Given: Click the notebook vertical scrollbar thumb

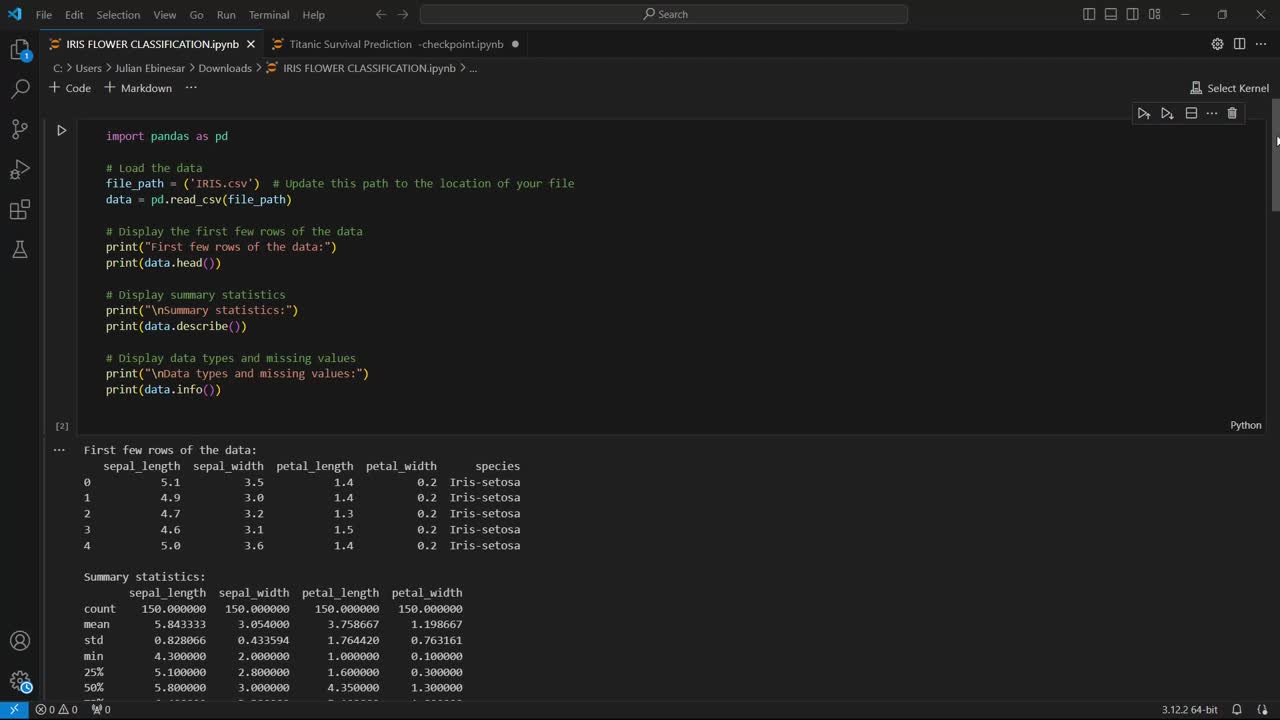Looking at the screenshot, I should coord(1275,155).
